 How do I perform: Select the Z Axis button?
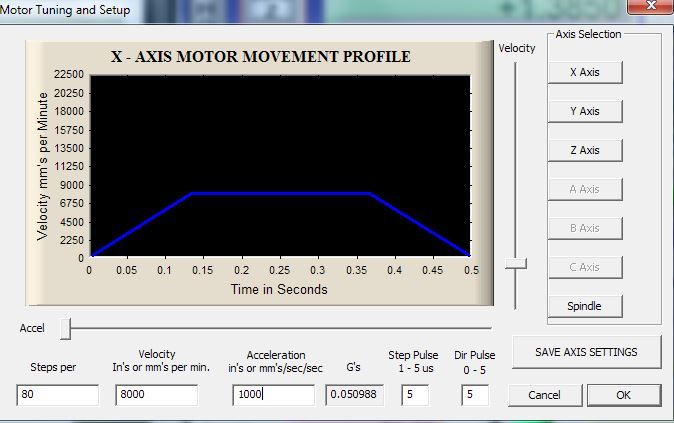coord(584,150)
